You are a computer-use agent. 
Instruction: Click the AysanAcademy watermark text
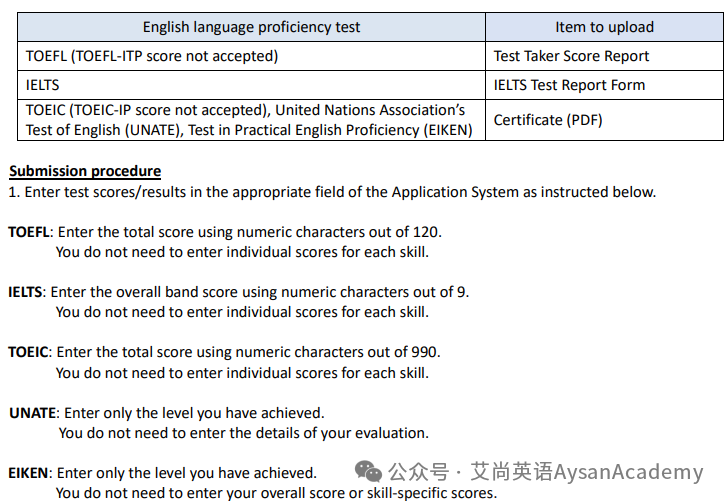[628, 472]
